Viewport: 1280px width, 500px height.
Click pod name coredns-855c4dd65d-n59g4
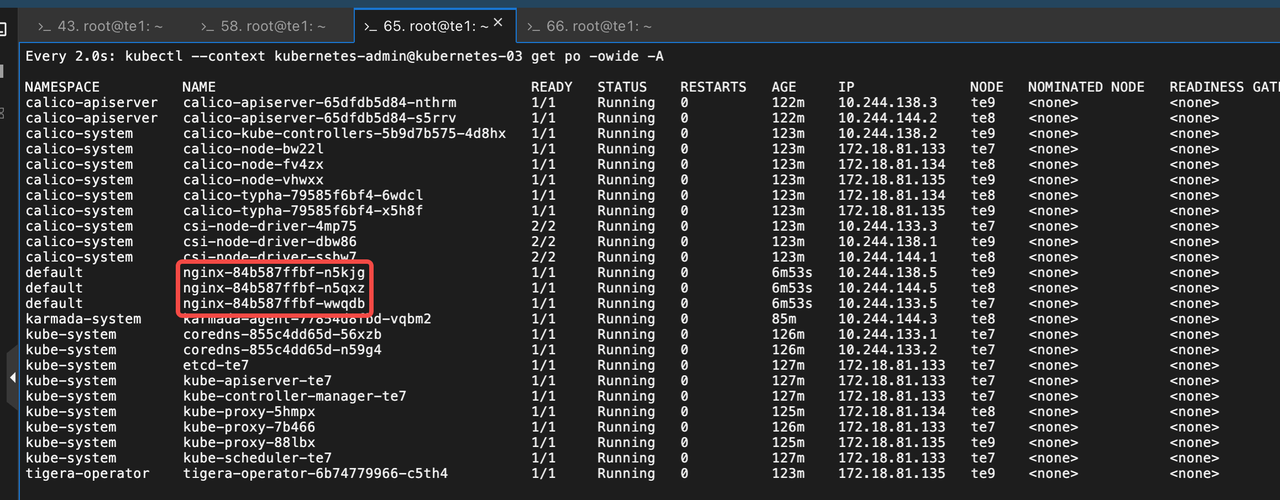(282, 350)
